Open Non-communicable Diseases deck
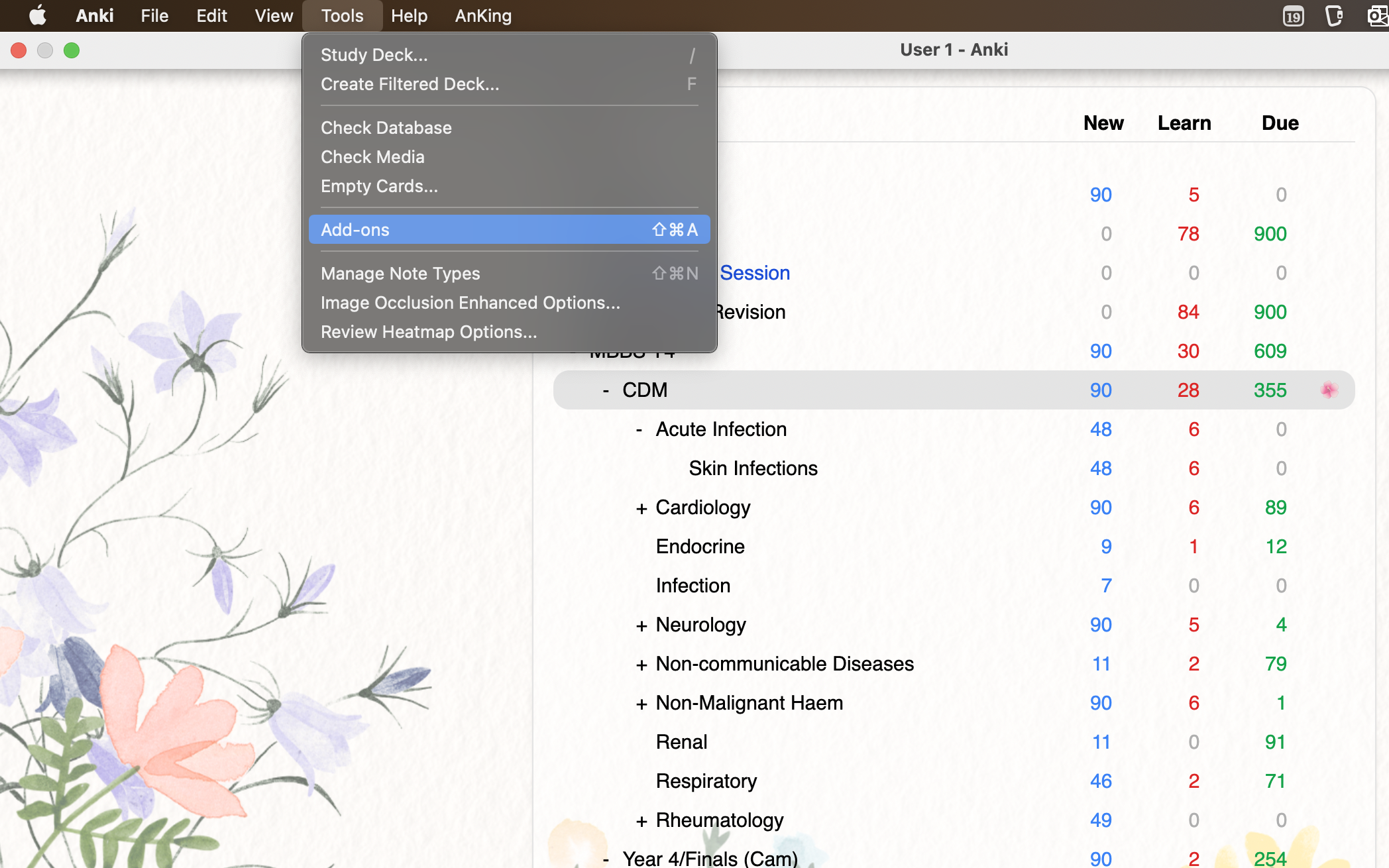 [x=785, y=664]
